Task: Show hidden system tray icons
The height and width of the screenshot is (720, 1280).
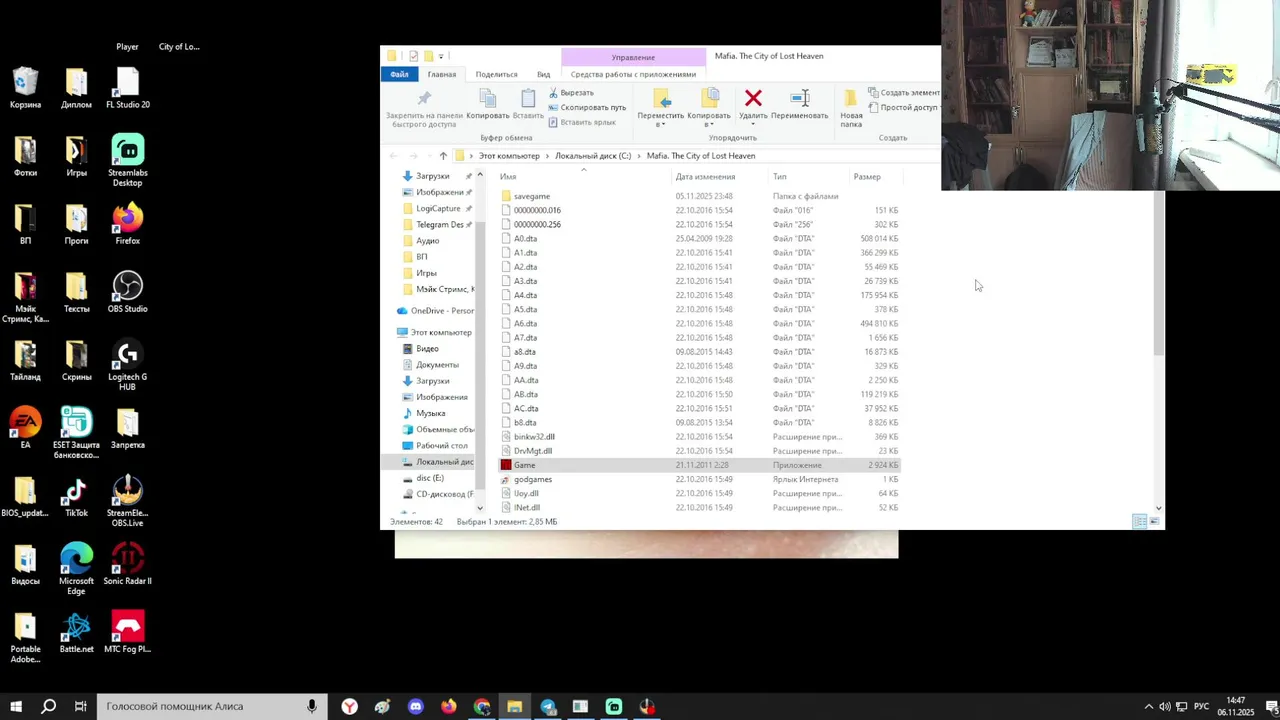Action: [x=1148, y=707]
